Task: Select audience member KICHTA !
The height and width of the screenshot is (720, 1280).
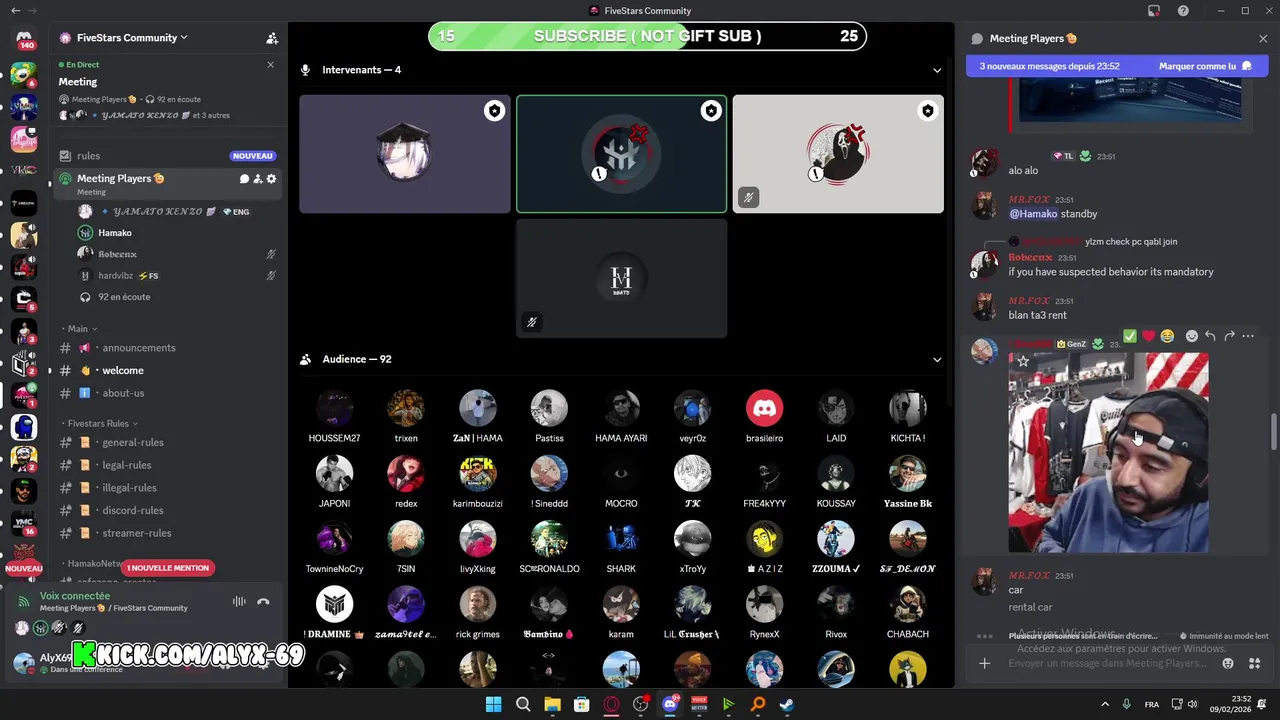Action: 908,417
